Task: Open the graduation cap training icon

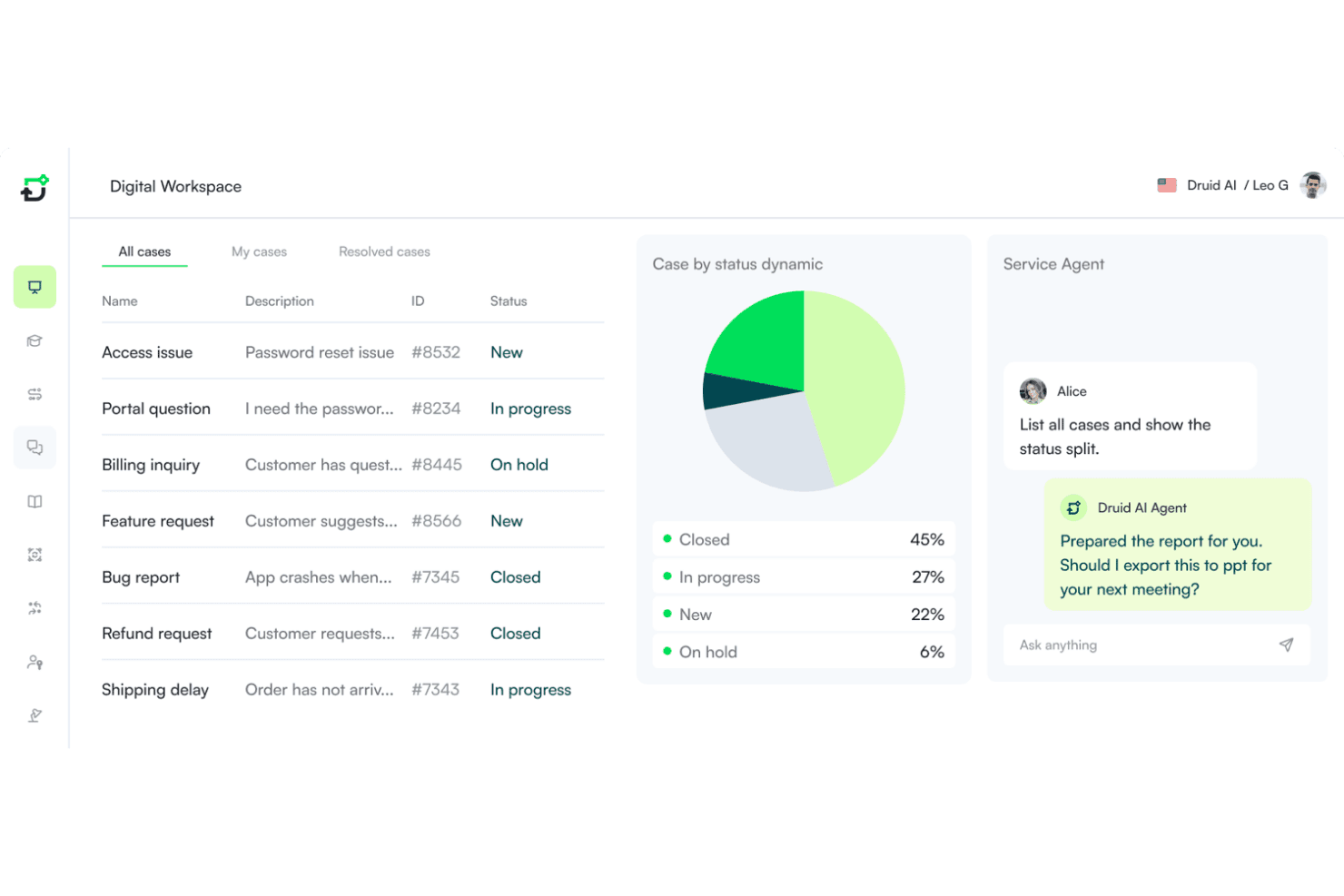Action: point(35,340)
